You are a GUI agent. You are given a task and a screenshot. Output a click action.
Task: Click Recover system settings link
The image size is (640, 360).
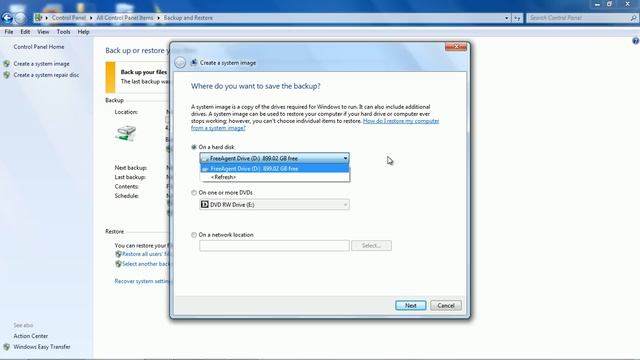142,281
